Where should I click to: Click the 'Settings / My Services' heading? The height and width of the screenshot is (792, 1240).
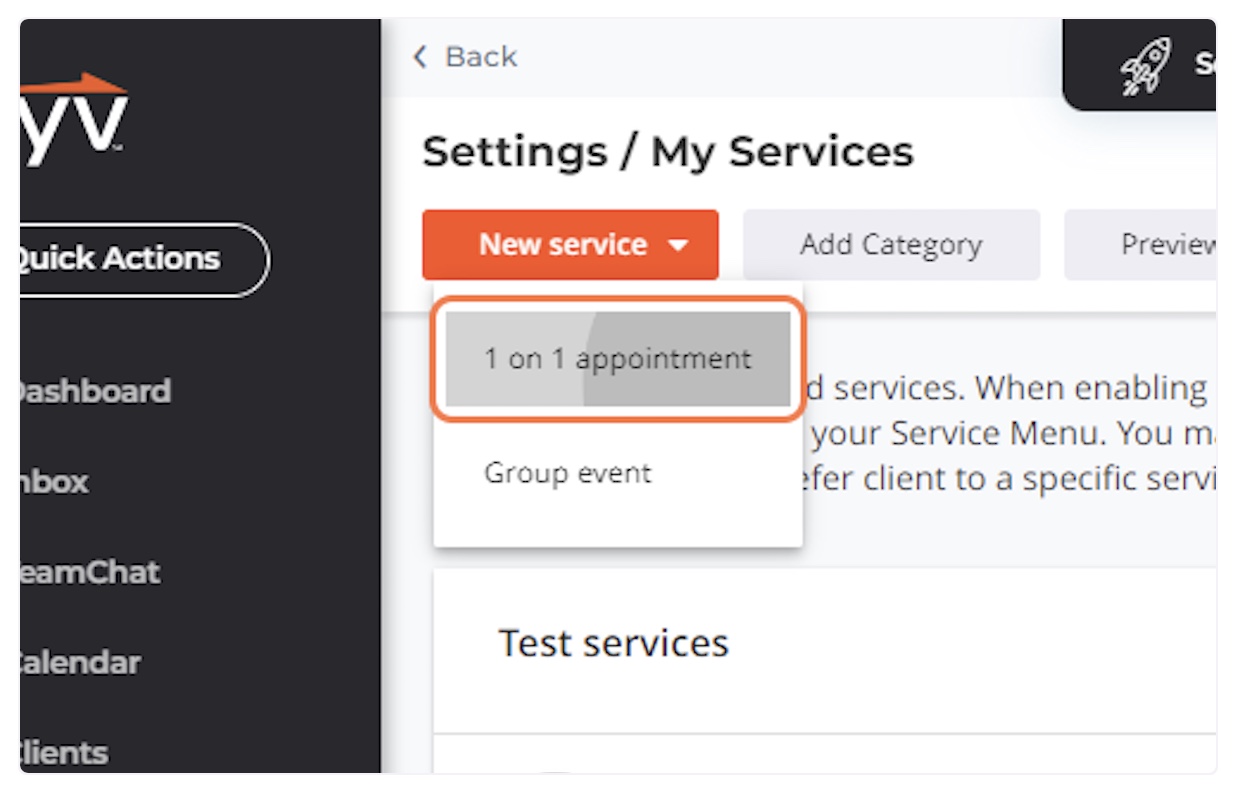tap(668, 152)
